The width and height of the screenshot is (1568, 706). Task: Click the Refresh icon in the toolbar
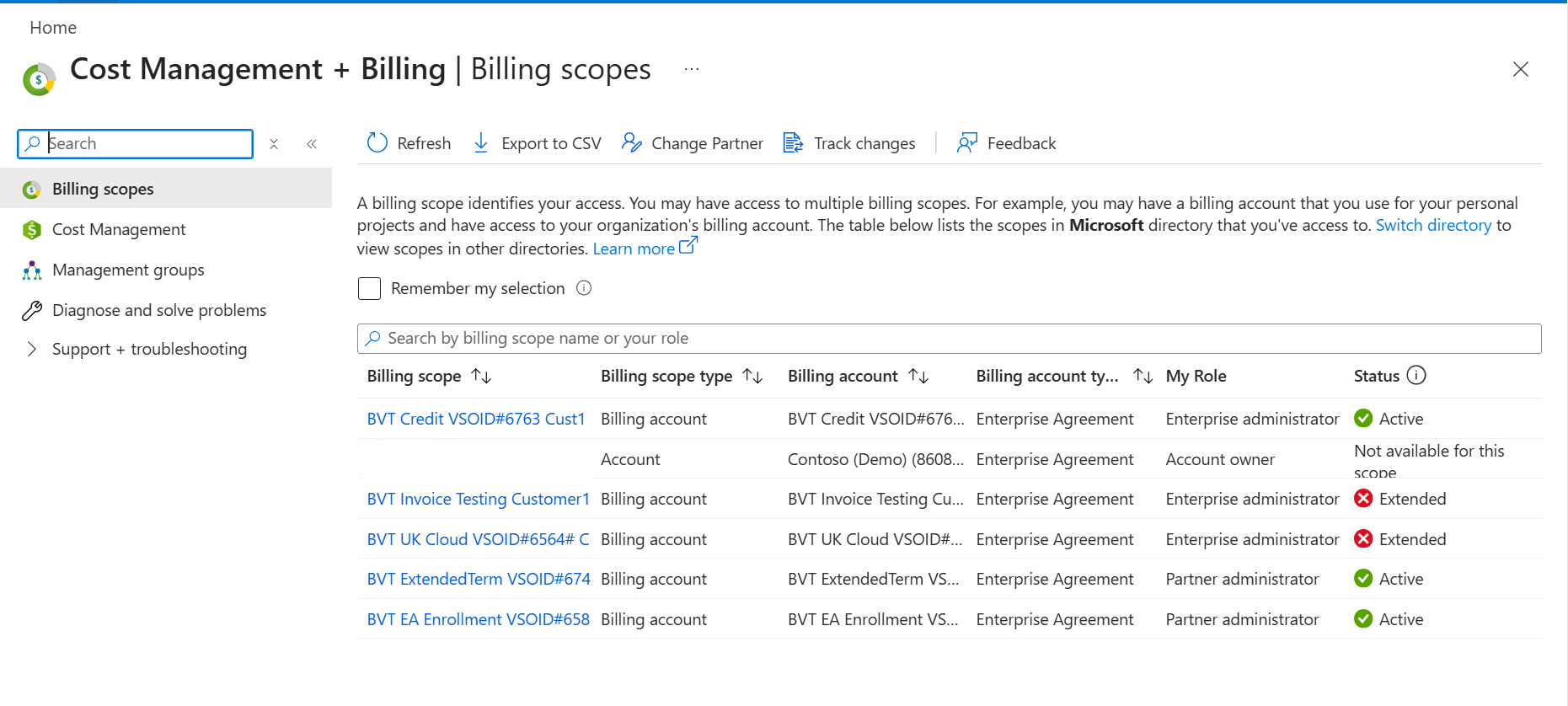tap(377, 143)
